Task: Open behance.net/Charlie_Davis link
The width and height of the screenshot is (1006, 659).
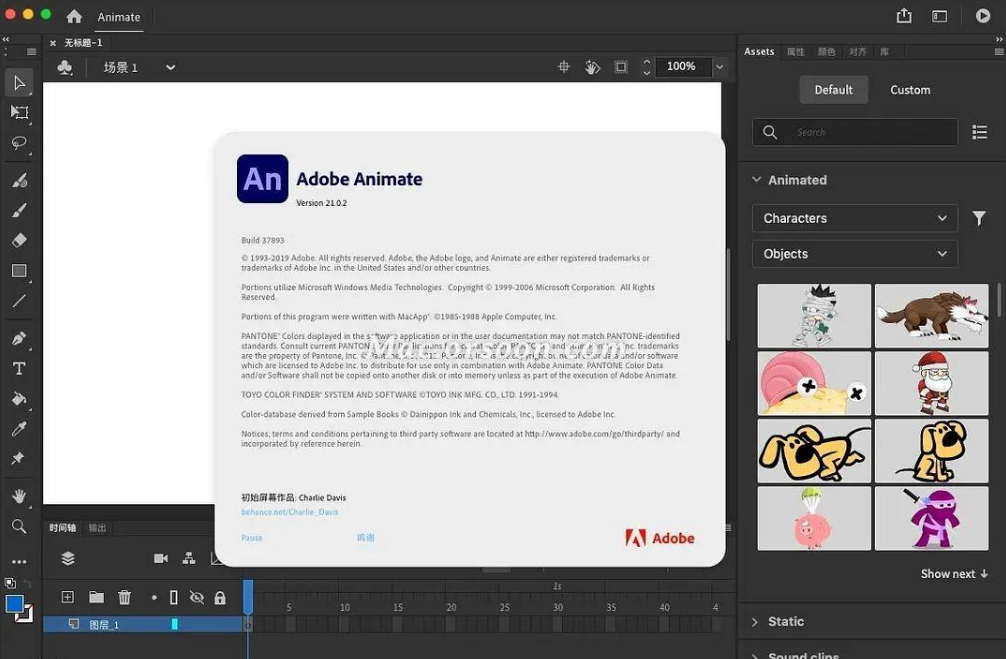Action: click(x=289, y=512)
